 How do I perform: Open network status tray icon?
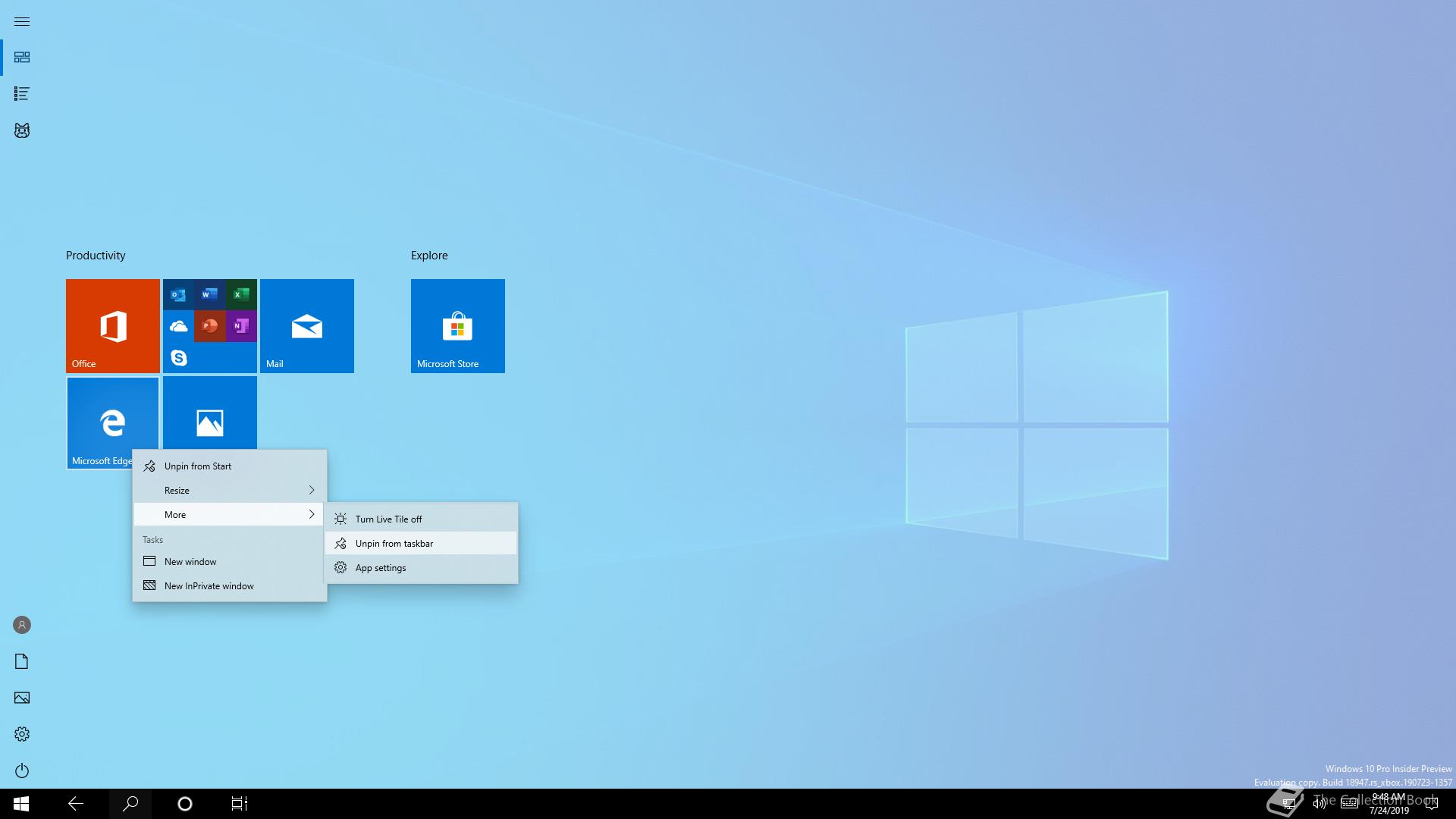1288,804
